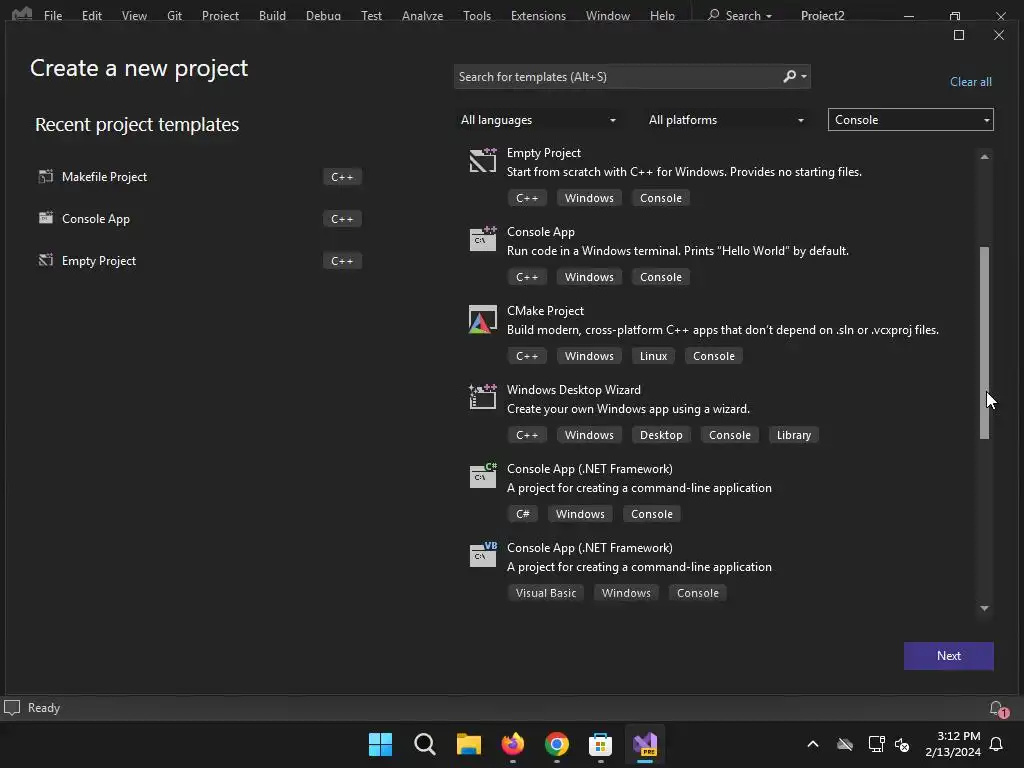1024x768 pixels.
Task: Open Microsoft Store from the taskbar
Action: tap(600, 744)
